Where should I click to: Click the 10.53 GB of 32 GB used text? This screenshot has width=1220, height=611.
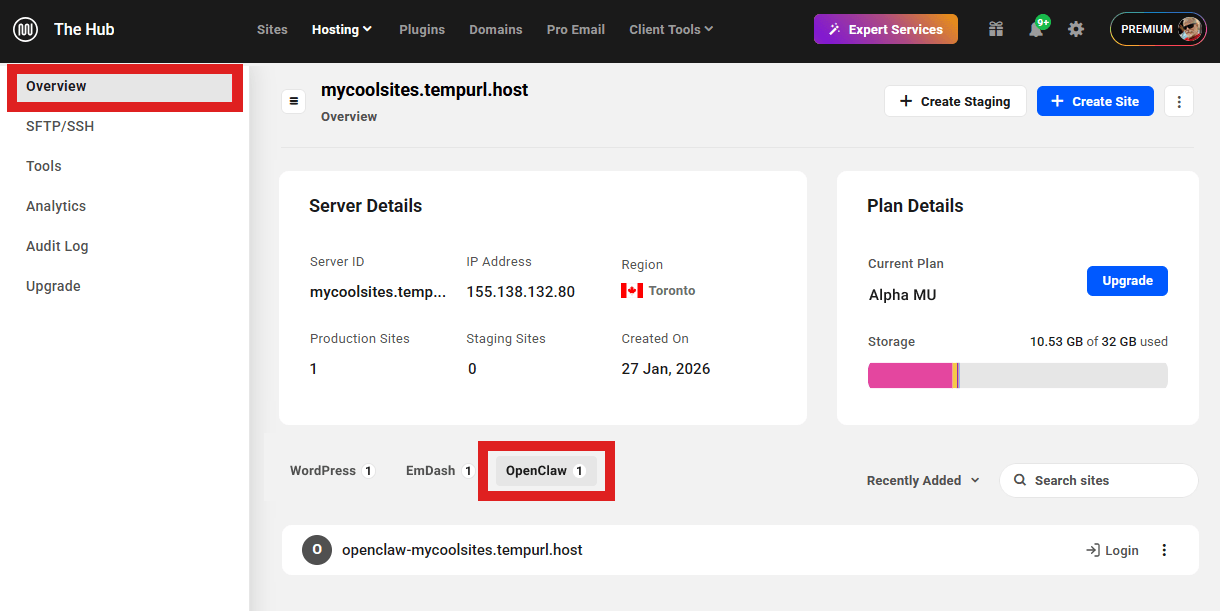coord(1099,342)
